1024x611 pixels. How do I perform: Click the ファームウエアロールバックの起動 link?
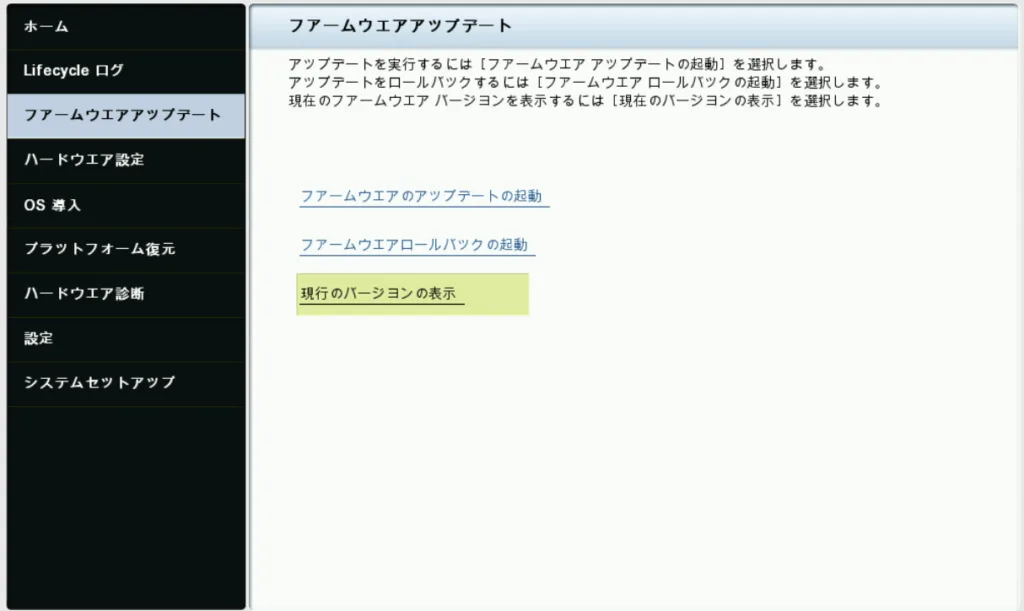click(x=414, y=244)
